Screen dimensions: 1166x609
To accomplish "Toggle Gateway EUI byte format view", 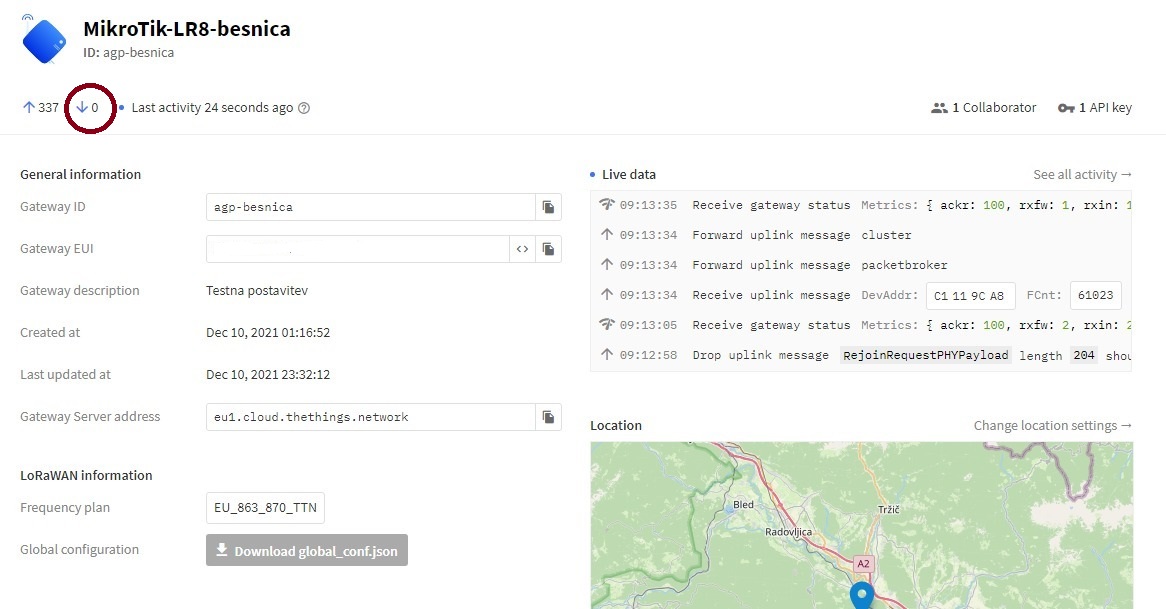I will point(522,249).
